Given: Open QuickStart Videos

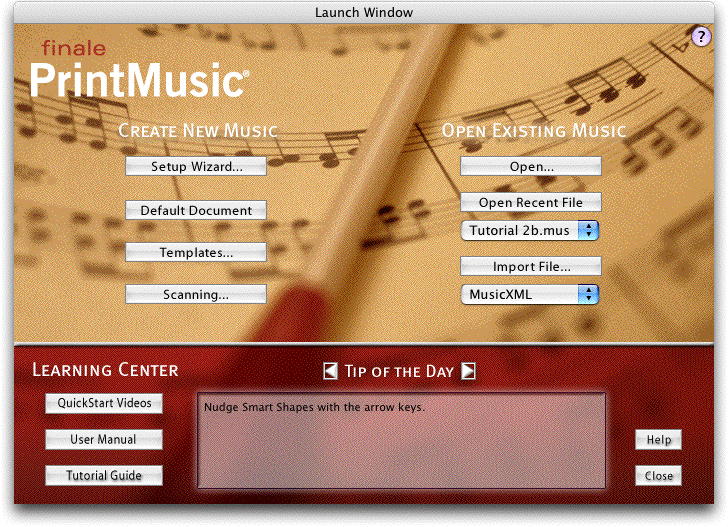Looking at the screenshot, I should pyautogui.click(x=104, y=403).
